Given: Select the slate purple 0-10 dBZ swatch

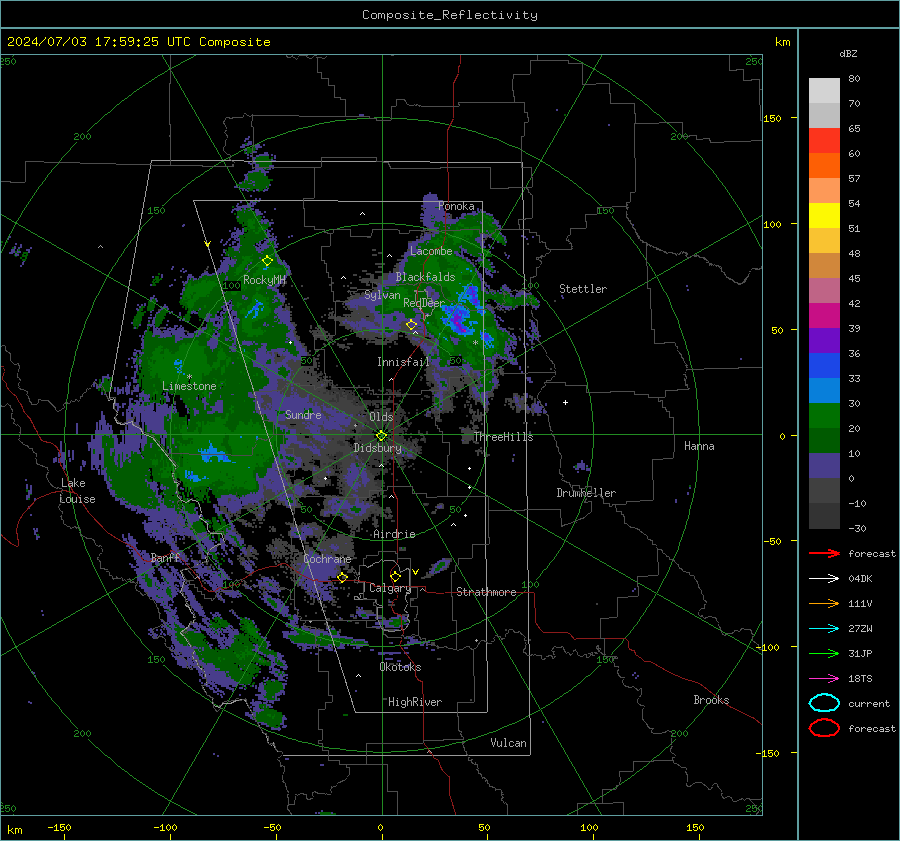Looking at the screenshot, I should coord(824,466).
